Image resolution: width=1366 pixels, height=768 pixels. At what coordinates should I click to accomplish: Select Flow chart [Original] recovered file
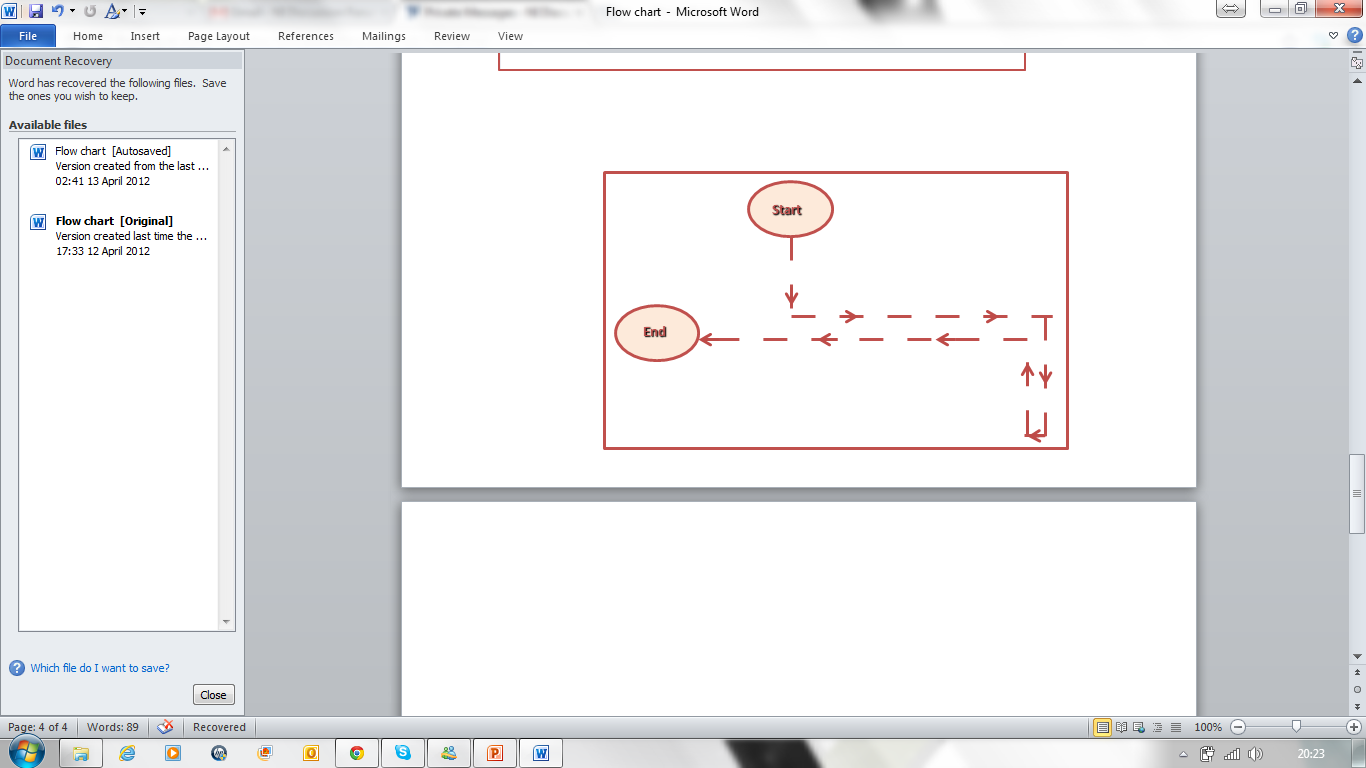point(120,236)
